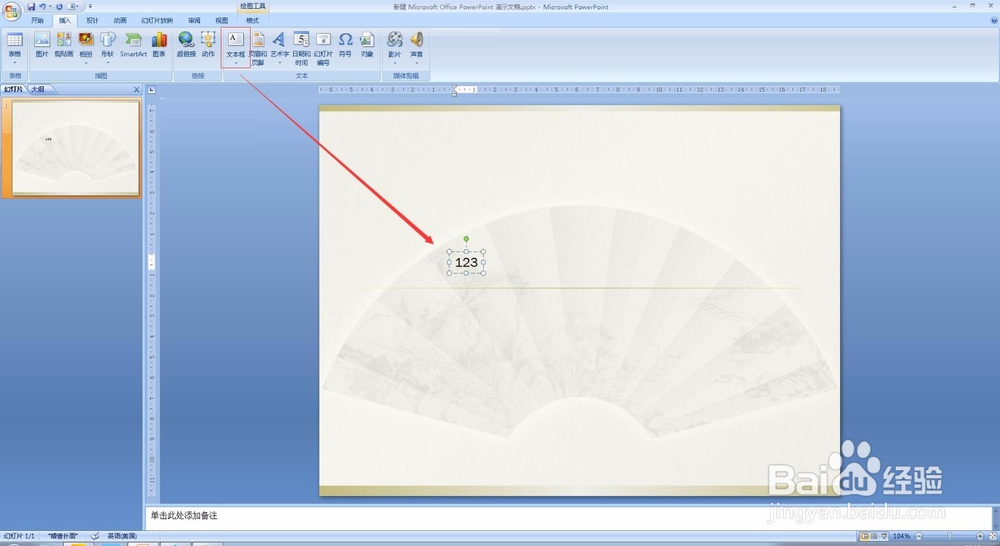The height and width of the screenshot is (546, 1000).
Task: Click the green rotation handle of text box
Action: click(466, 239)
